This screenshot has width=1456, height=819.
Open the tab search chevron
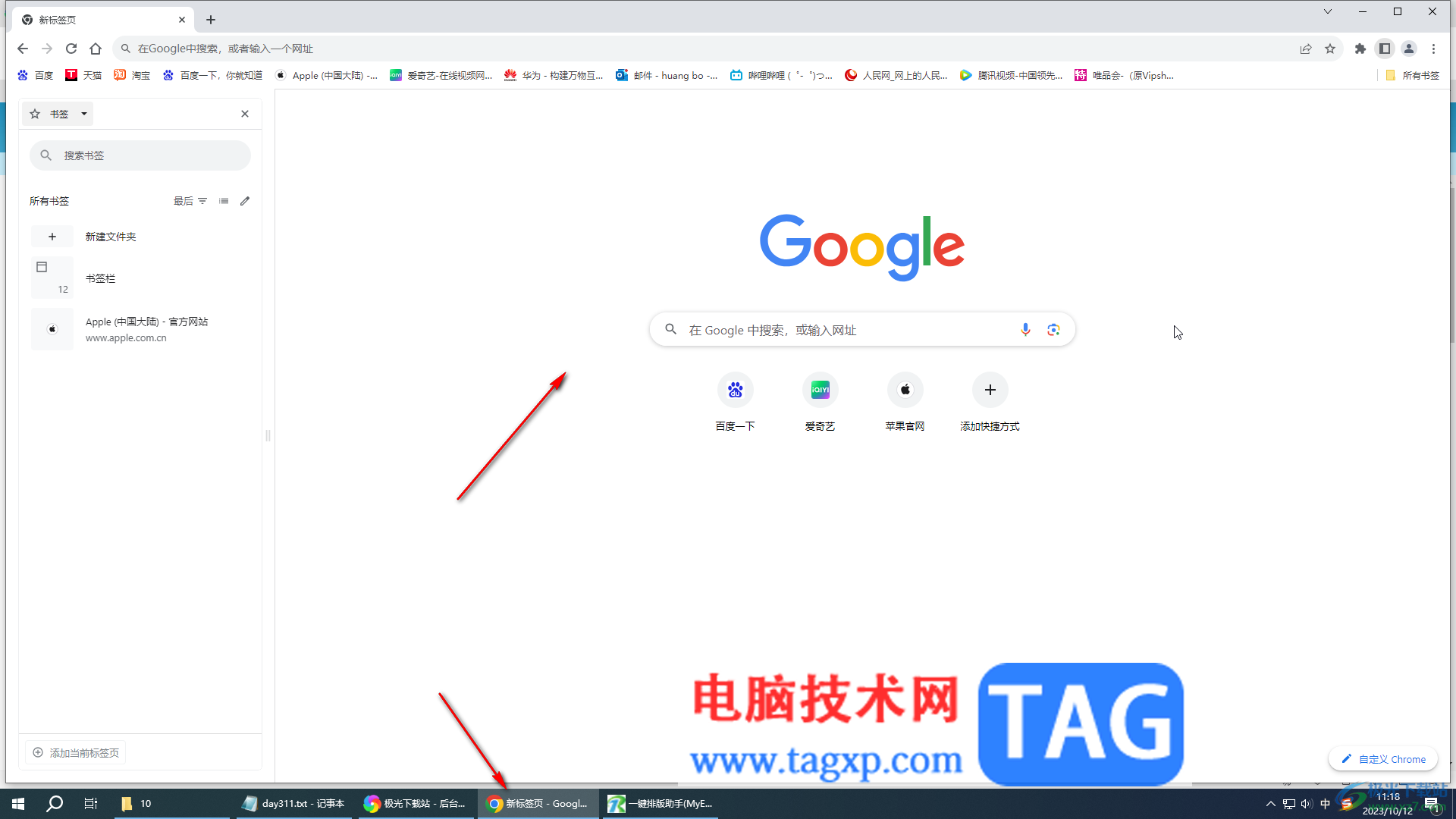coord(1328,11)
